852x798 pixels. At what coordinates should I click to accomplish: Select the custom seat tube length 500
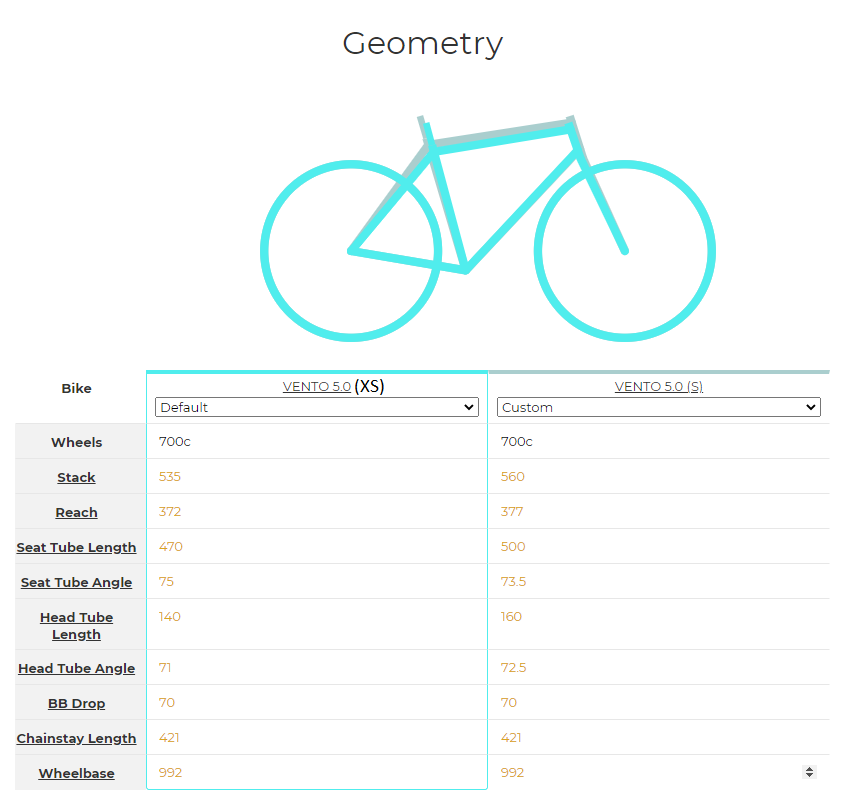[x=659, y=546]
